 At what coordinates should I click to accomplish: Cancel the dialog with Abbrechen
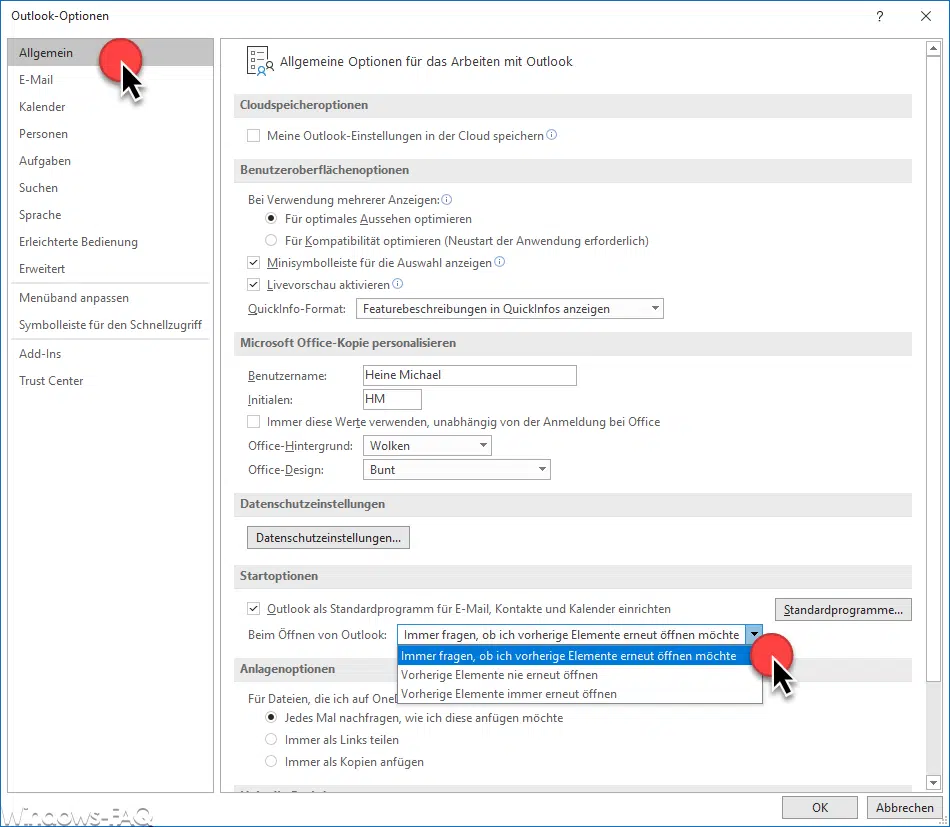click(905, 807)
